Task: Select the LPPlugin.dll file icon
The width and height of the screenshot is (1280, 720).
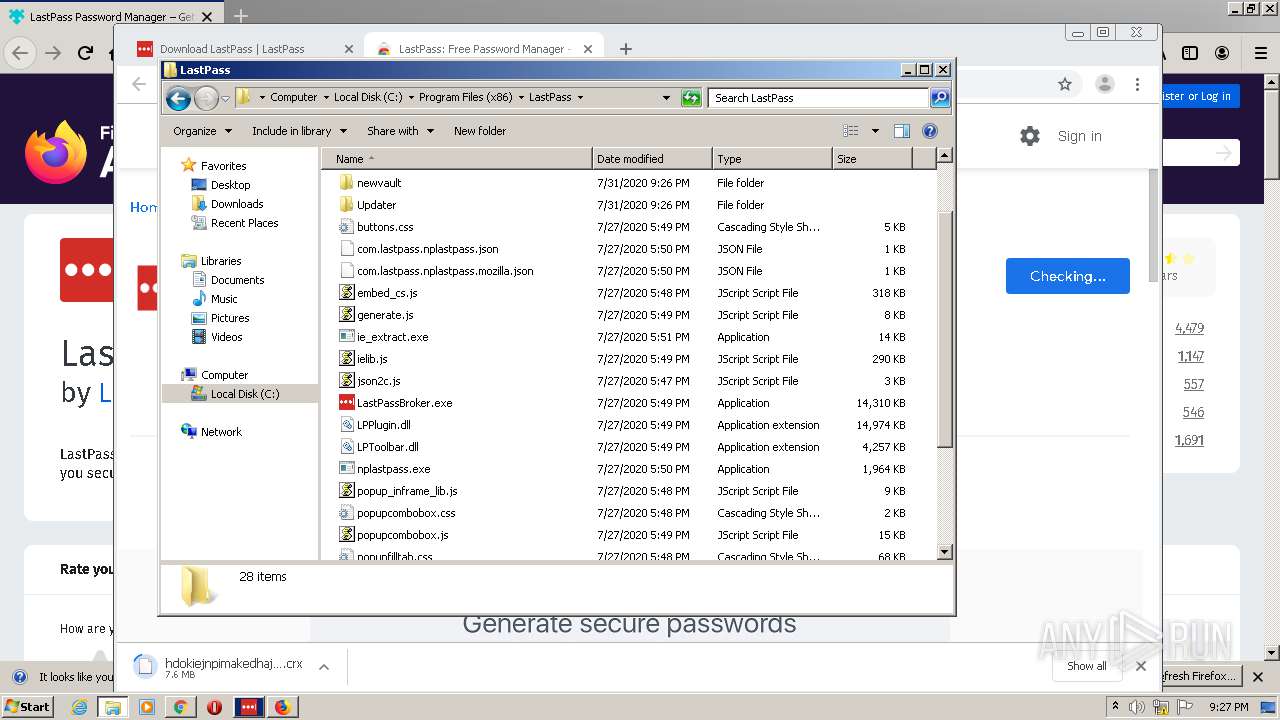Action: click(347, 425)
